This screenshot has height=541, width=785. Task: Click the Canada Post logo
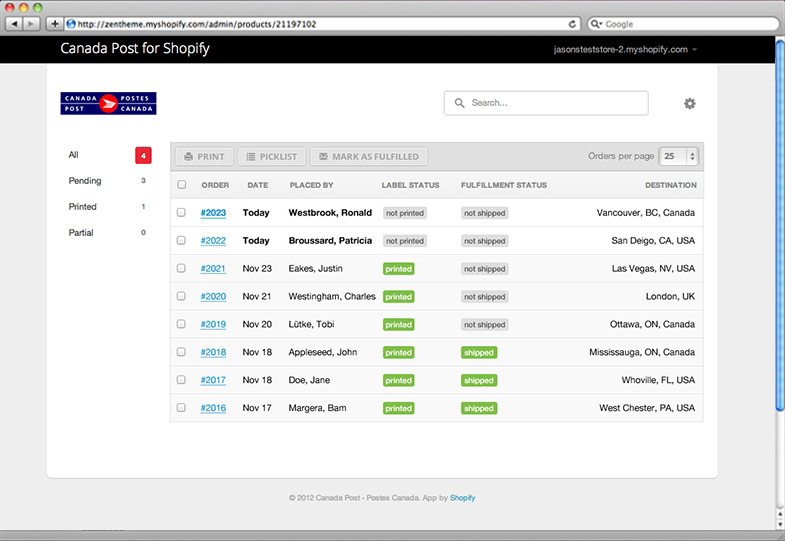coord(108,104)
